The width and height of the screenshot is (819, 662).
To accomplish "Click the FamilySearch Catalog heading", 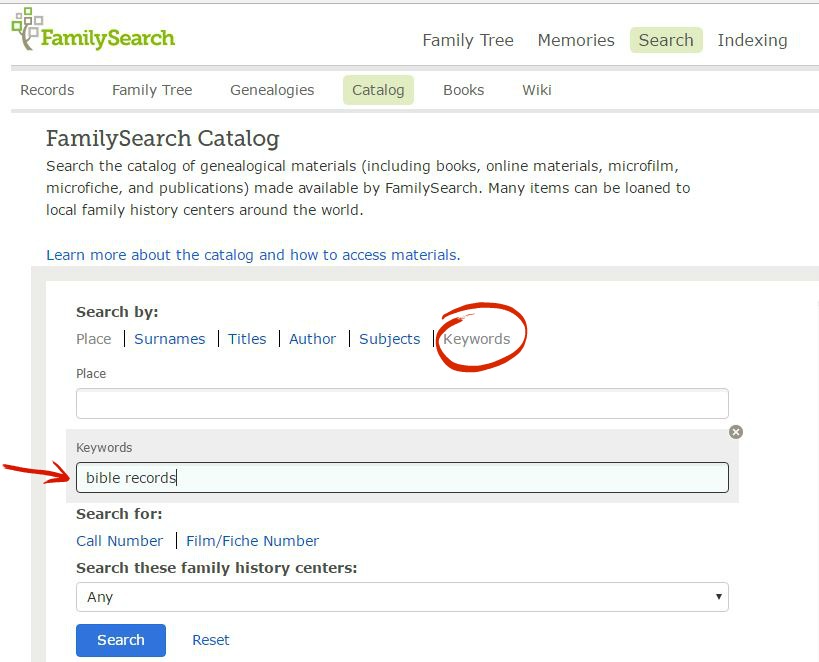I will click(162, 138).
